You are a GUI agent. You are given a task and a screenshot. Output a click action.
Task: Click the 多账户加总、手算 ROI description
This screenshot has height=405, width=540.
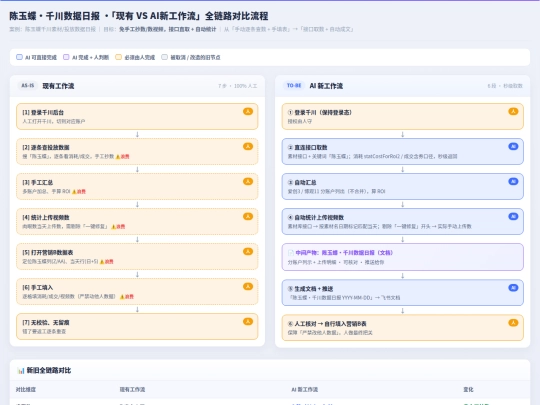click(46, 191)
